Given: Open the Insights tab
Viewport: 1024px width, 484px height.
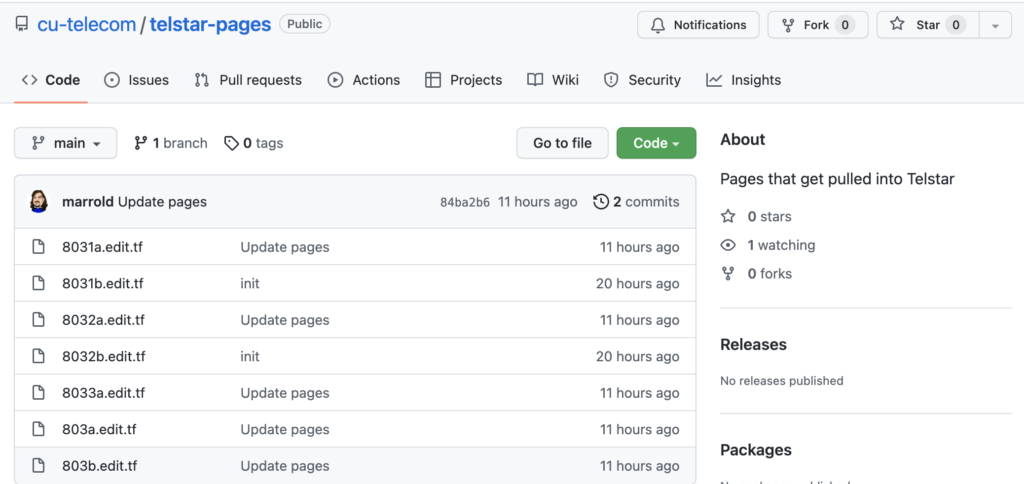Looking at the screenshot, I should pyautogui.click(x=744, y=80).
